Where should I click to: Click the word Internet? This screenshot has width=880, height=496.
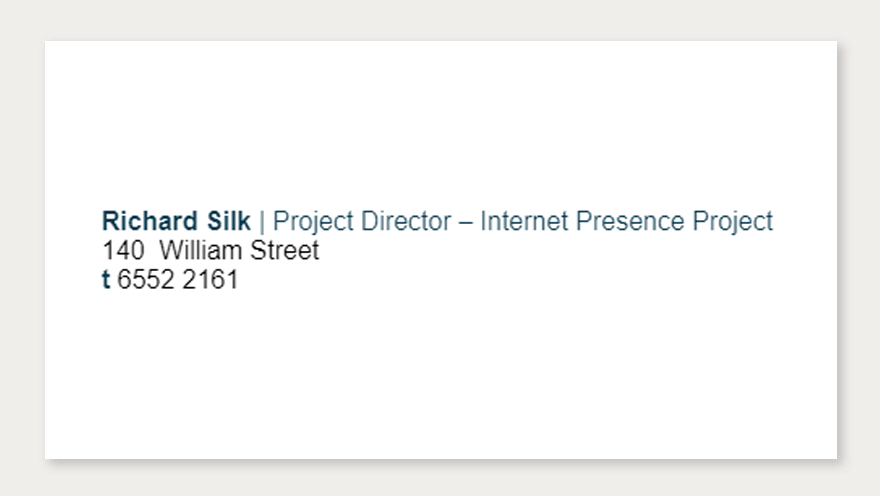[x=524, y=221]
